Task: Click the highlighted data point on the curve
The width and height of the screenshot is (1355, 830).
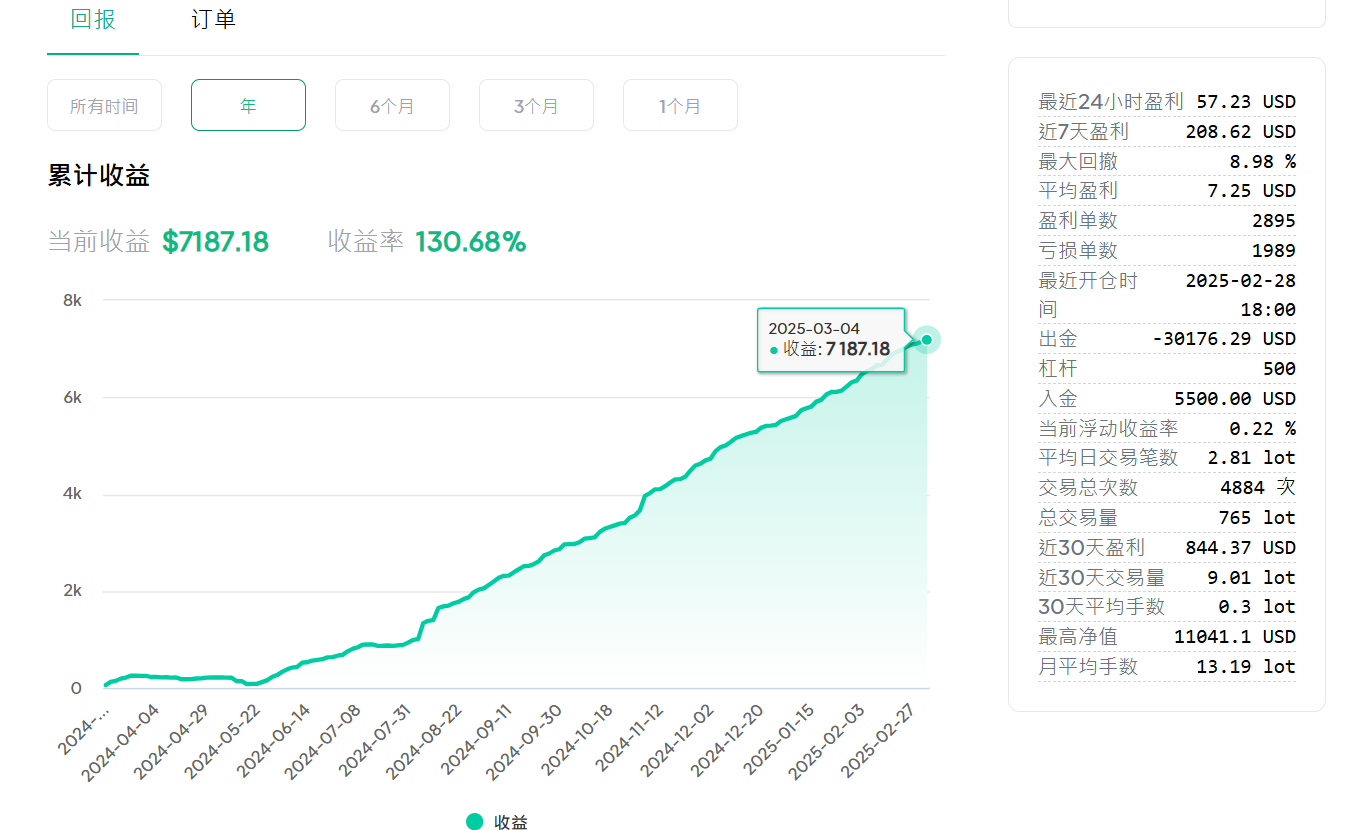Action: (x=927, y=340)
